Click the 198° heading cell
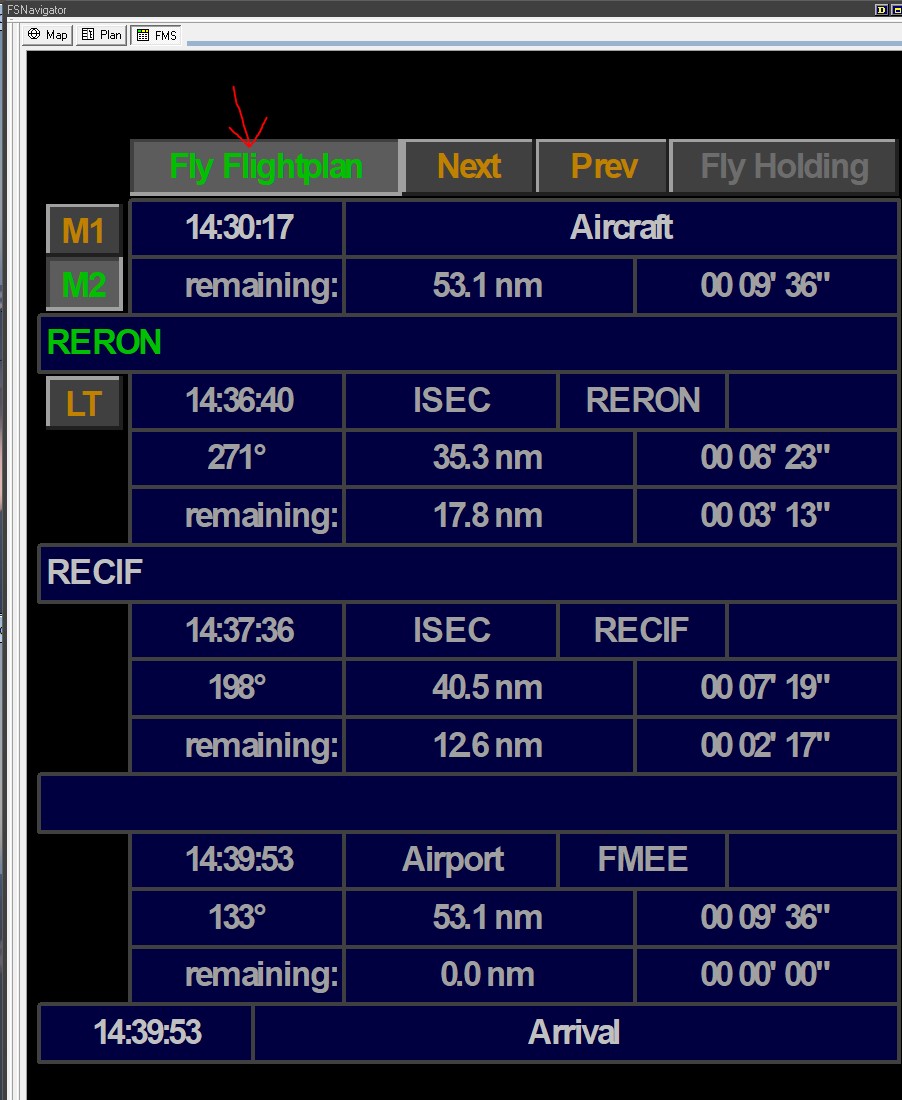 click(238, 688)
